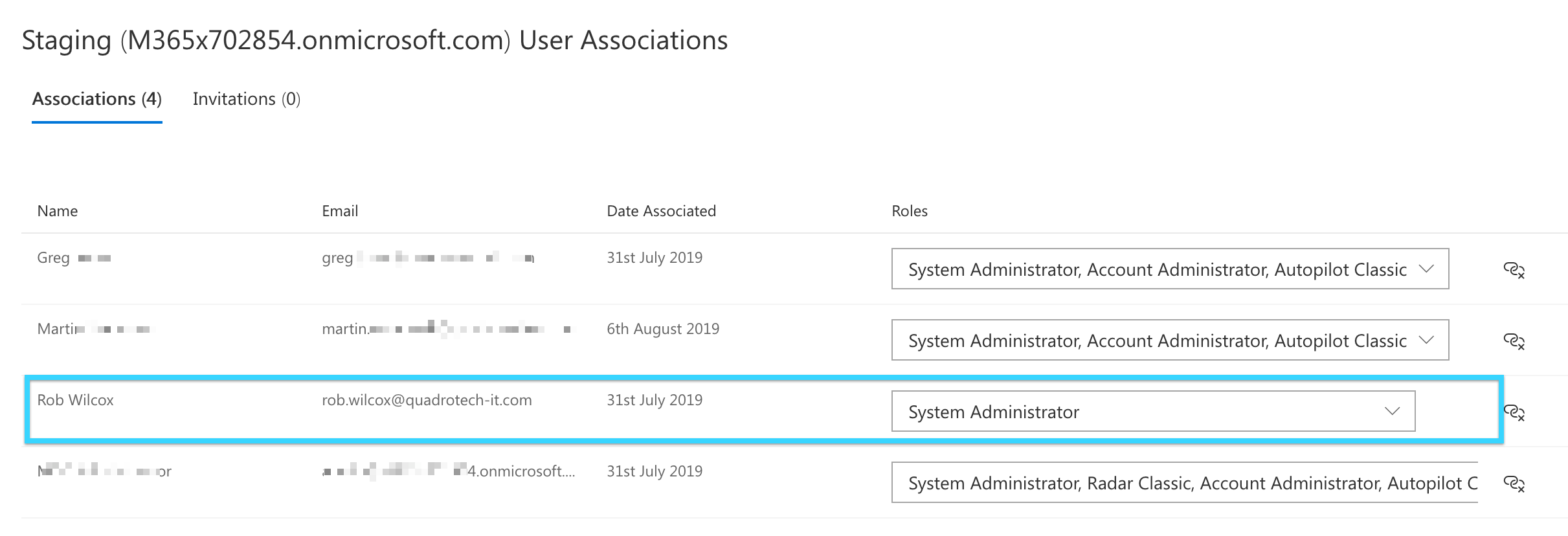
Task: Click the Staging User Associations page heading
Action: coord(375,40)
